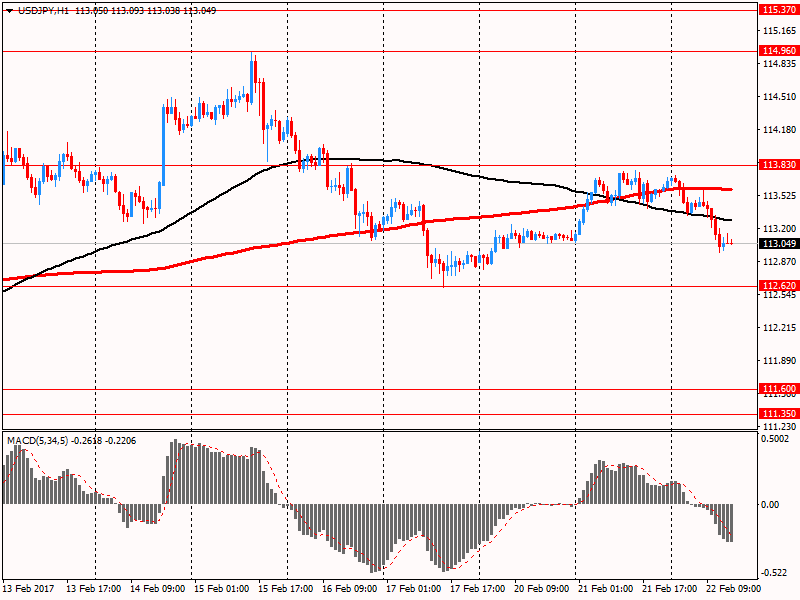This screenshot has height=600, width=800.
Task: Click the -0.522 MACD scale value
Action: [774, 572]
